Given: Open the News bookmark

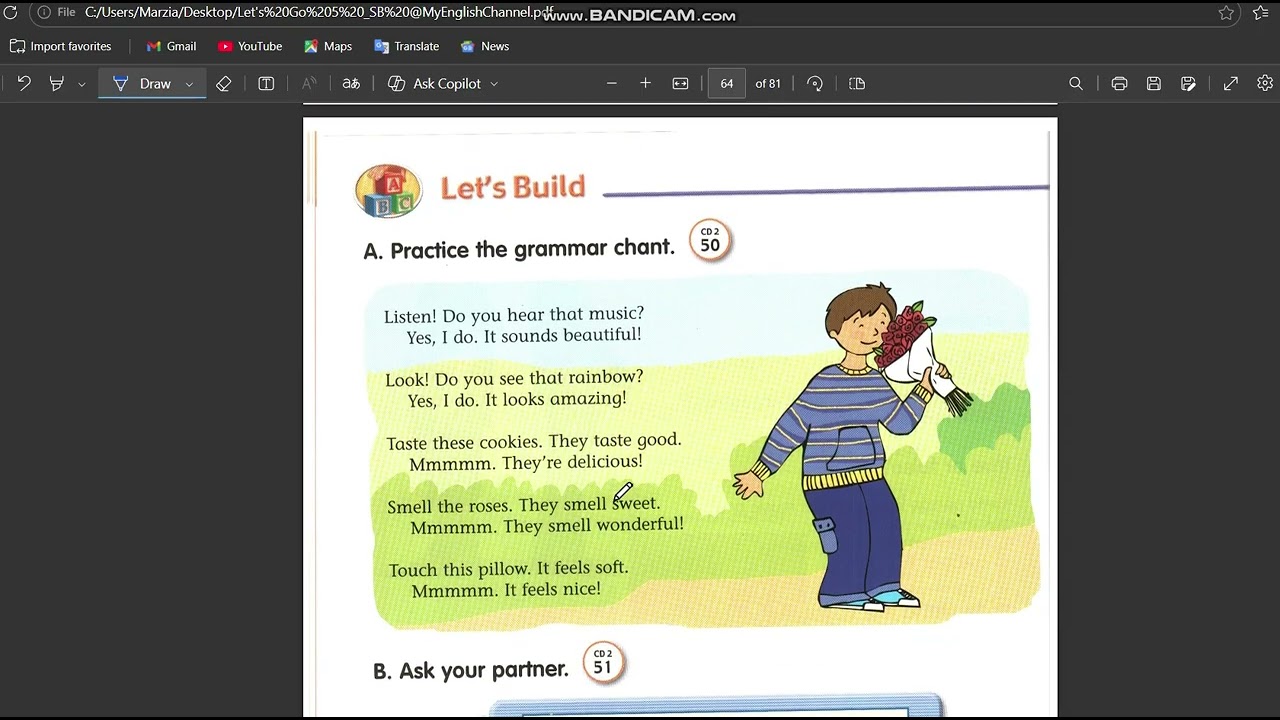Looking at the screenshot, I should pyautogui.click(x=485, y=46).
